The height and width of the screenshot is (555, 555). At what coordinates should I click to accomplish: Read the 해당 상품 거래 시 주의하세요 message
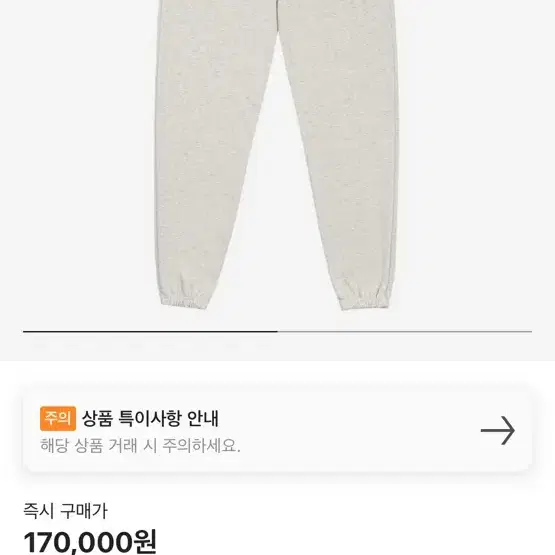tap(140, 445)
